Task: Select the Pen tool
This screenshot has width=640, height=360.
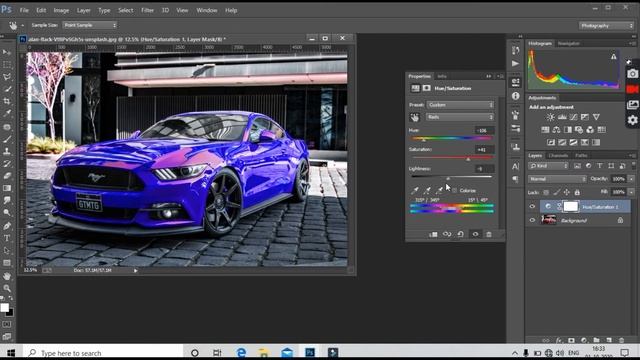Action: pos(7,226)
